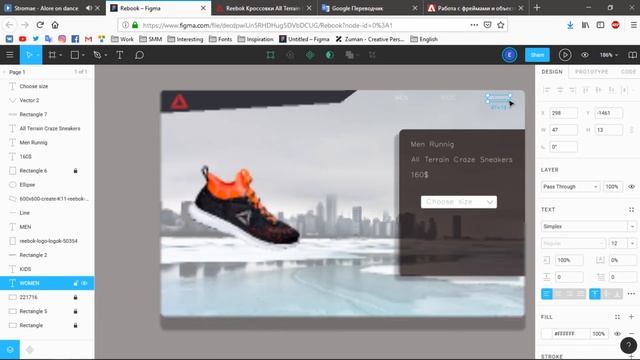Image resolution: width=640 pixels, height=360 pixels.
Task: Edit the layer opacity 100% field
Action: 612,187
